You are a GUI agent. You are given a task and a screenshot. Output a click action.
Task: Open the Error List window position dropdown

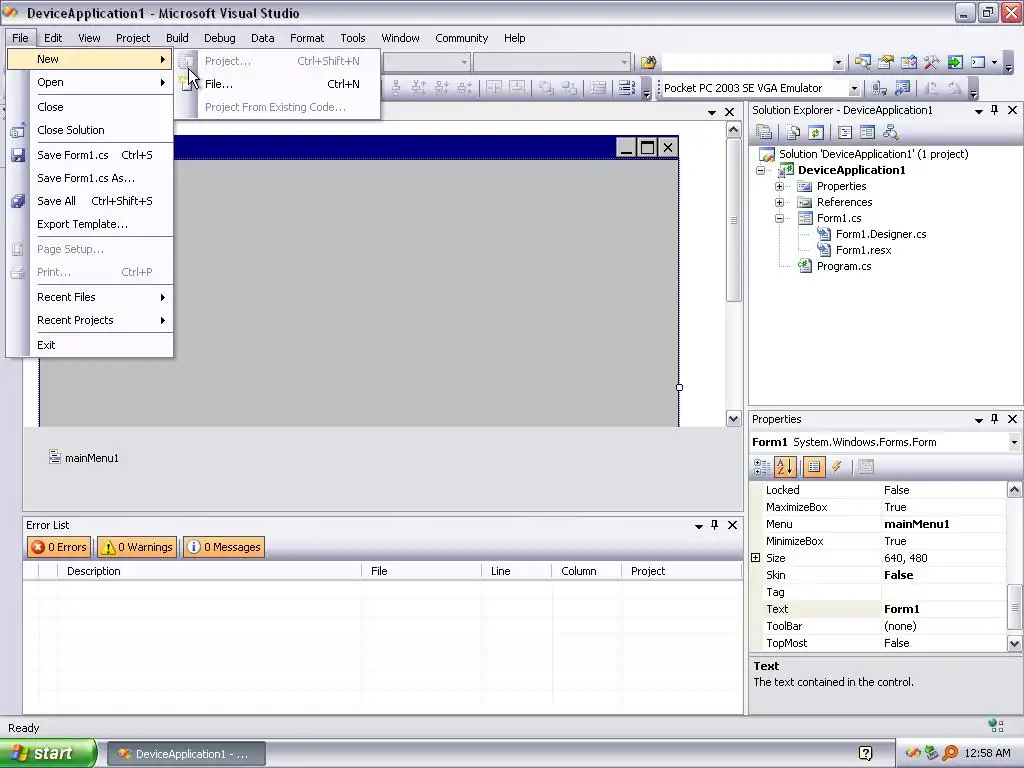tap(699, 526)
